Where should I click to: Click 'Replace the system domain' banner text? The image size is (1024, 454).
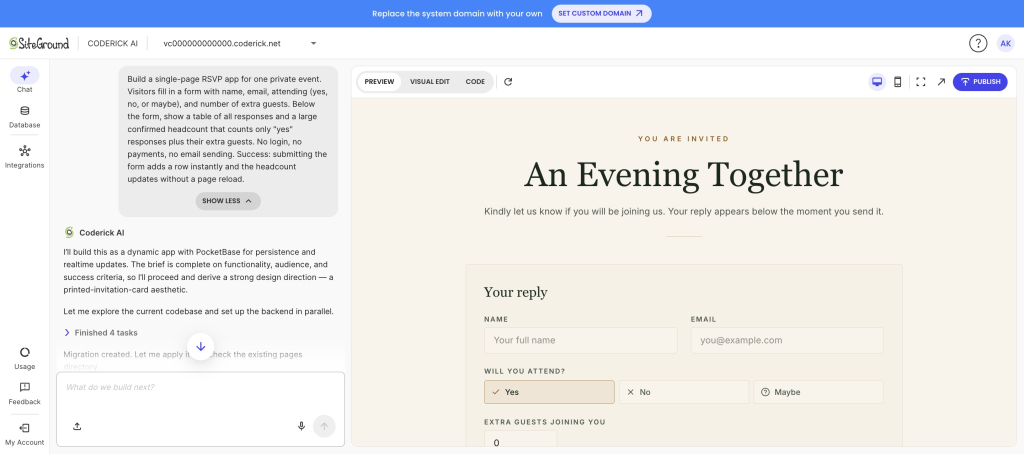pos(457,13)
